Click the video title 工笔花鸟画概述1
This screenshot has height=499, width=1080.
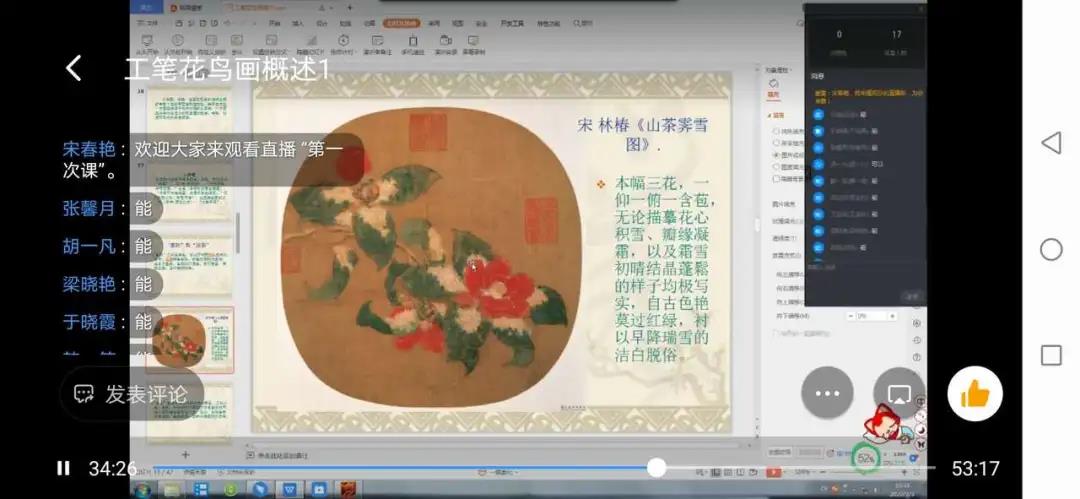click(227, 69)
